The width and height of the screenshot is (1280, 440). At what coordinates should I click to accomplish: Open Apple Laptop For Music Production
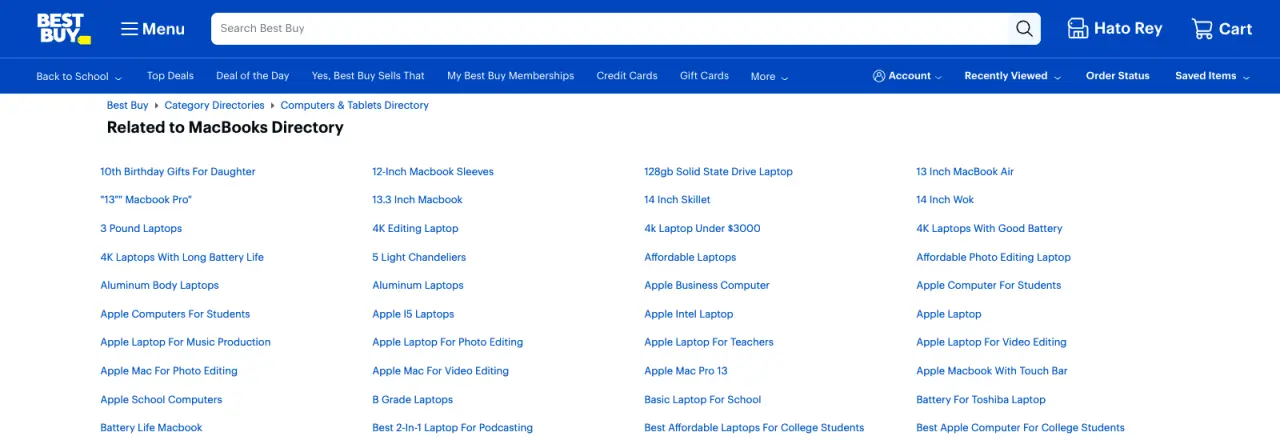click(x=185, y=343)
